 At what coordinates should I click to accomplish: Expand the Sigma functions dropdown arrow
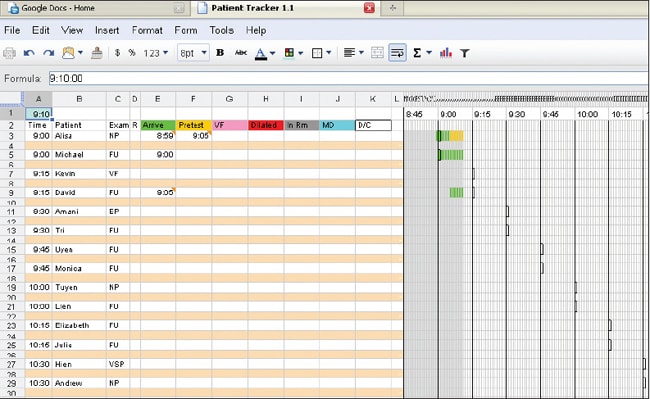pos(429,53)
